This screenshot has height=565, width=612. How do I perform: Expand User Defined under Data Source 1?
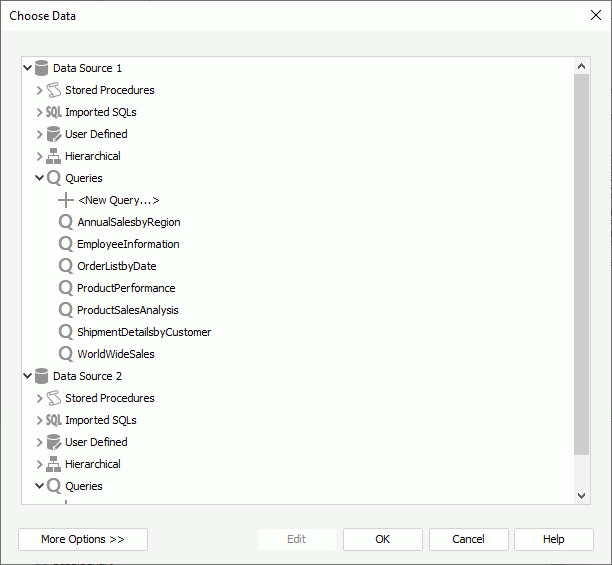pos(39,134)
